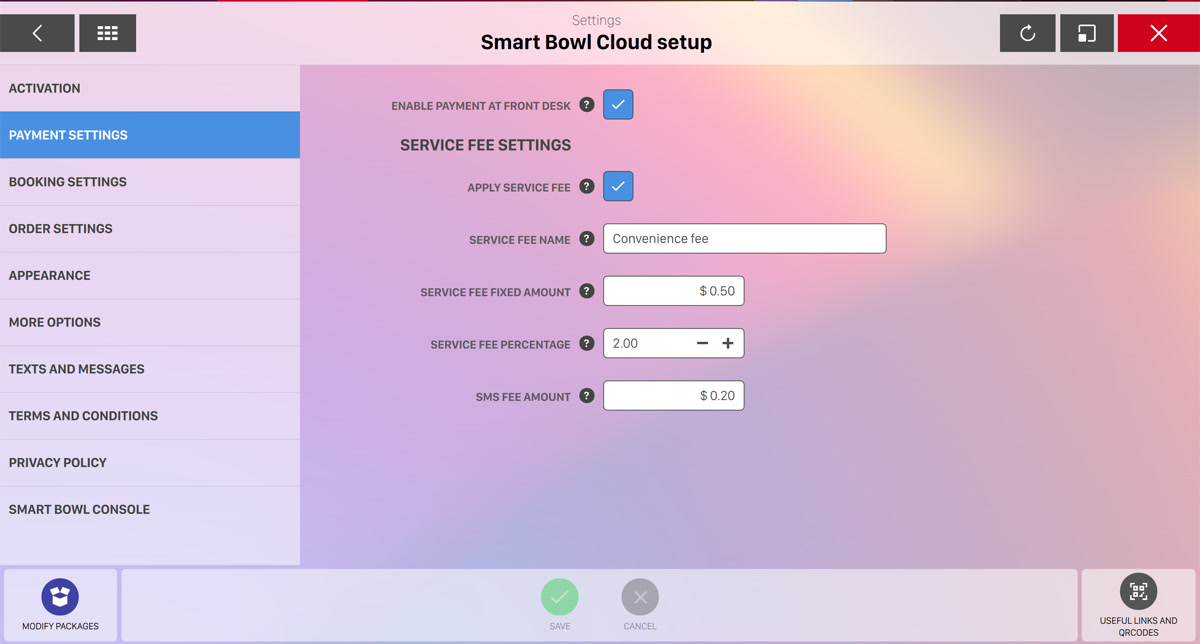The height and width of the screenshot is (644, 1200).
Task: Click help icon next to SMS Fee Amount
Action: (x=587, y=396)
